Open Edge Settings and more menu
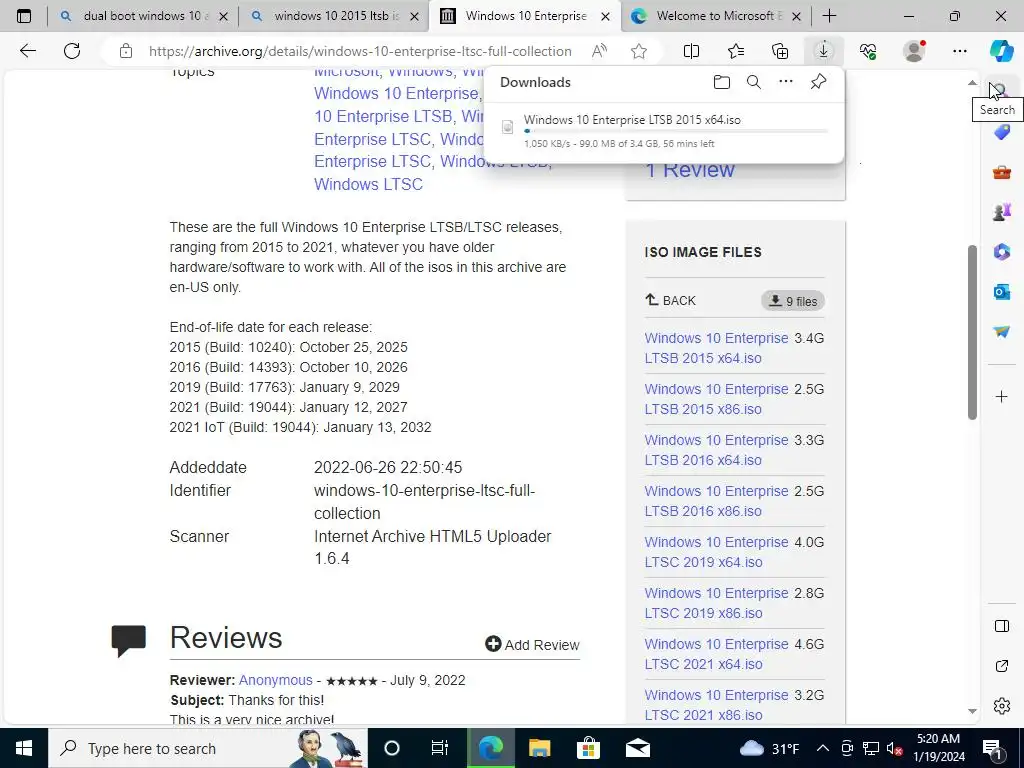1024x768 pixels. click(x=959, y=51)
